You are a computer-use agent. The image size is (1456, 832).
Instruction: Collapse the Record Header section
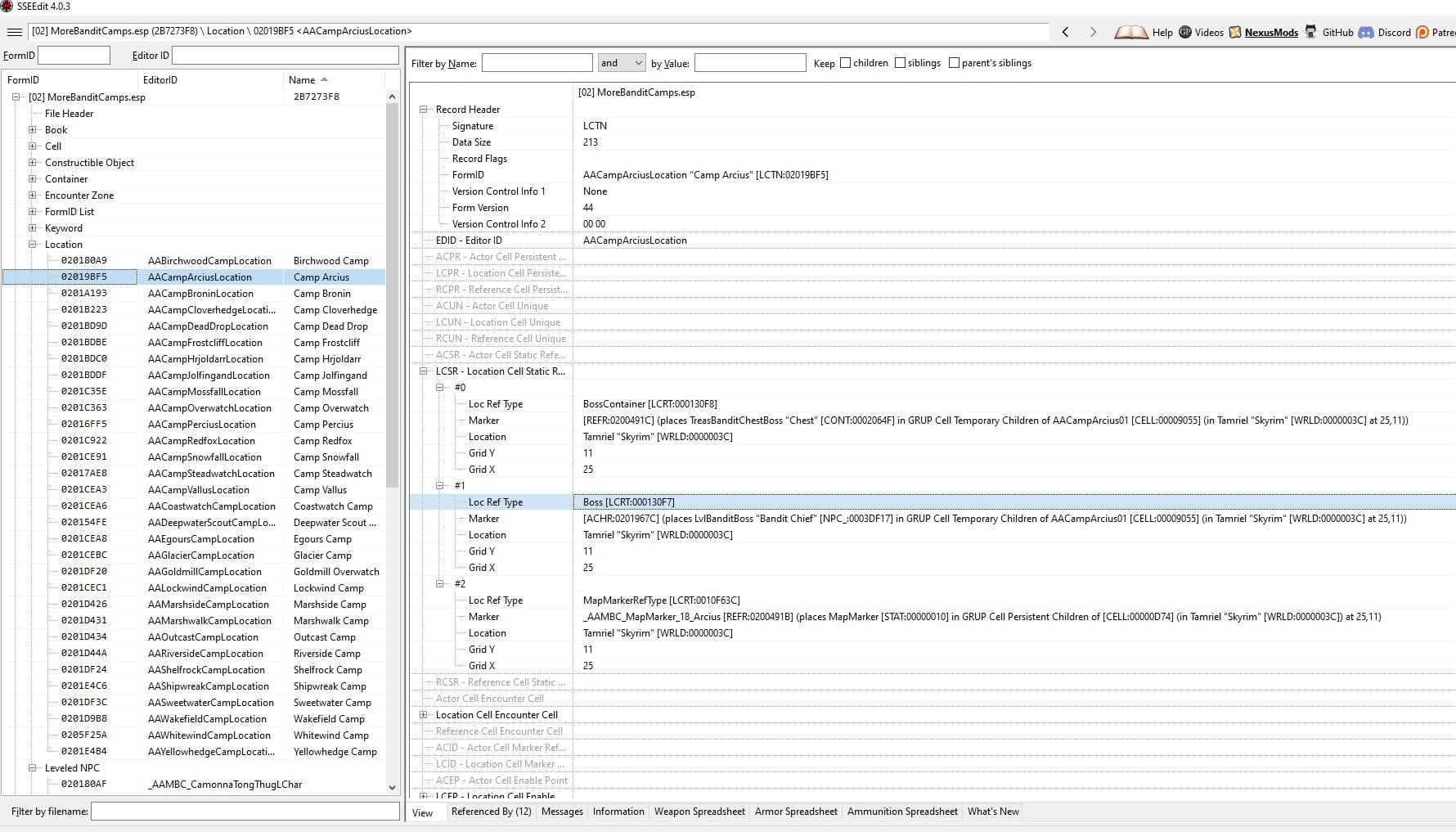click(424, 109)
